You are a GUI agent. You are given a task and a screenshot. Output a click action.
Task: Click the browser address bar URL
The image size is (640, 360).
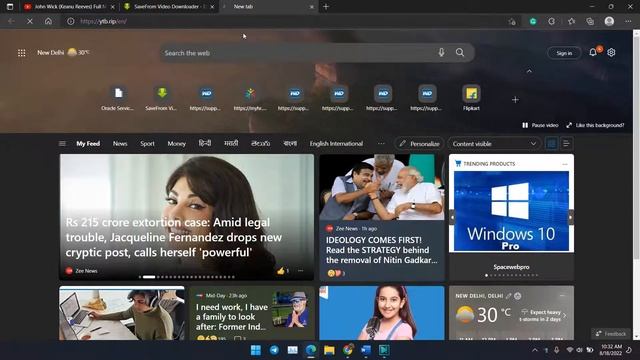tap(103, 21)
